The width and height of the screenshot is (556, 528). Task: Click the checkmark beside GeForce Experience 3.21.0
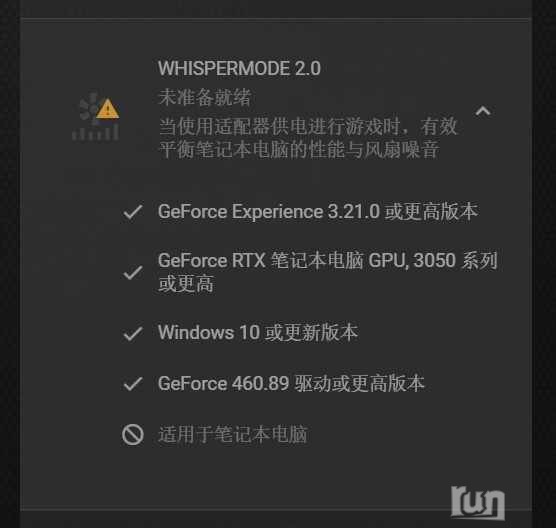point(133,212)
